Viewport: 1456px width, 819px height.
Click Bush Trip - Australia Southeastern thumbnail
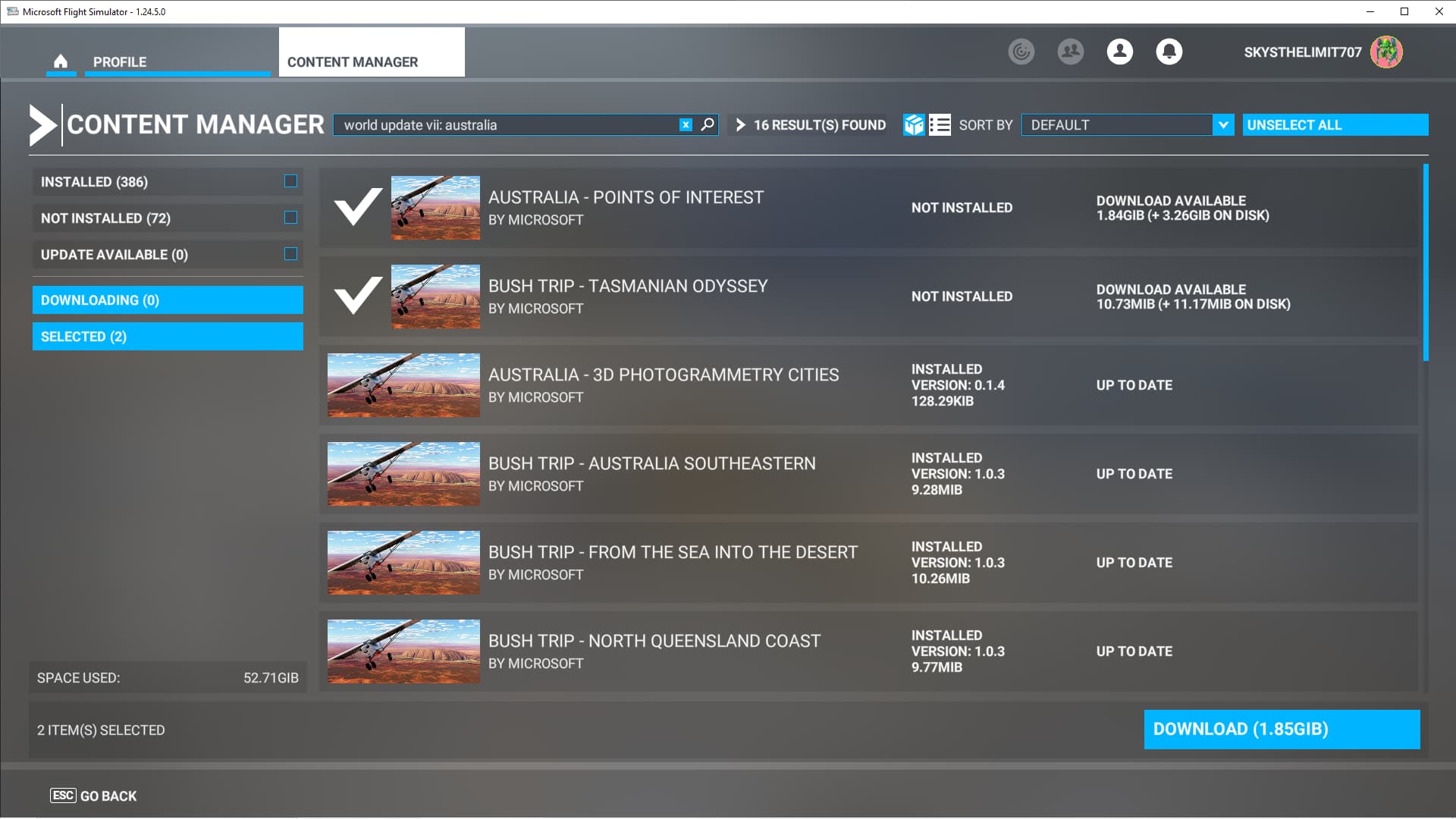tap(403, 474)
